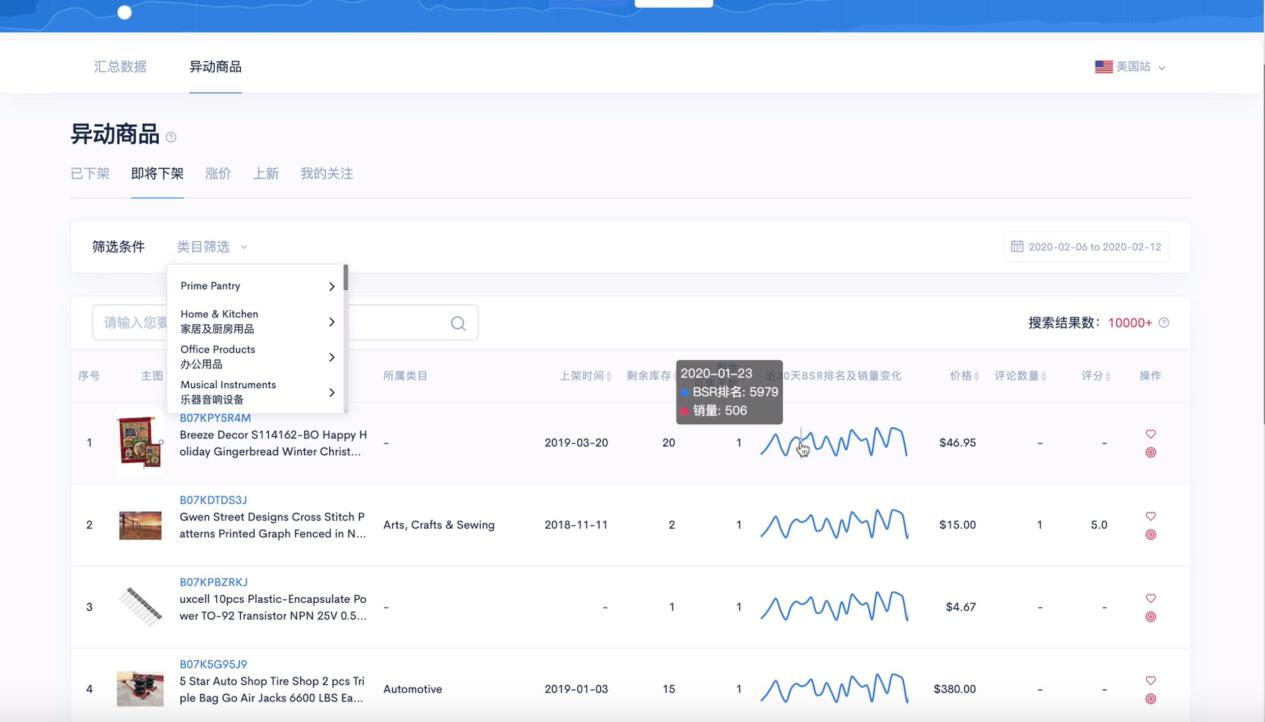Click calendar icon in date range picker
The width and height of the screenshot is (1265, 722).
[x=1017, y=246]
